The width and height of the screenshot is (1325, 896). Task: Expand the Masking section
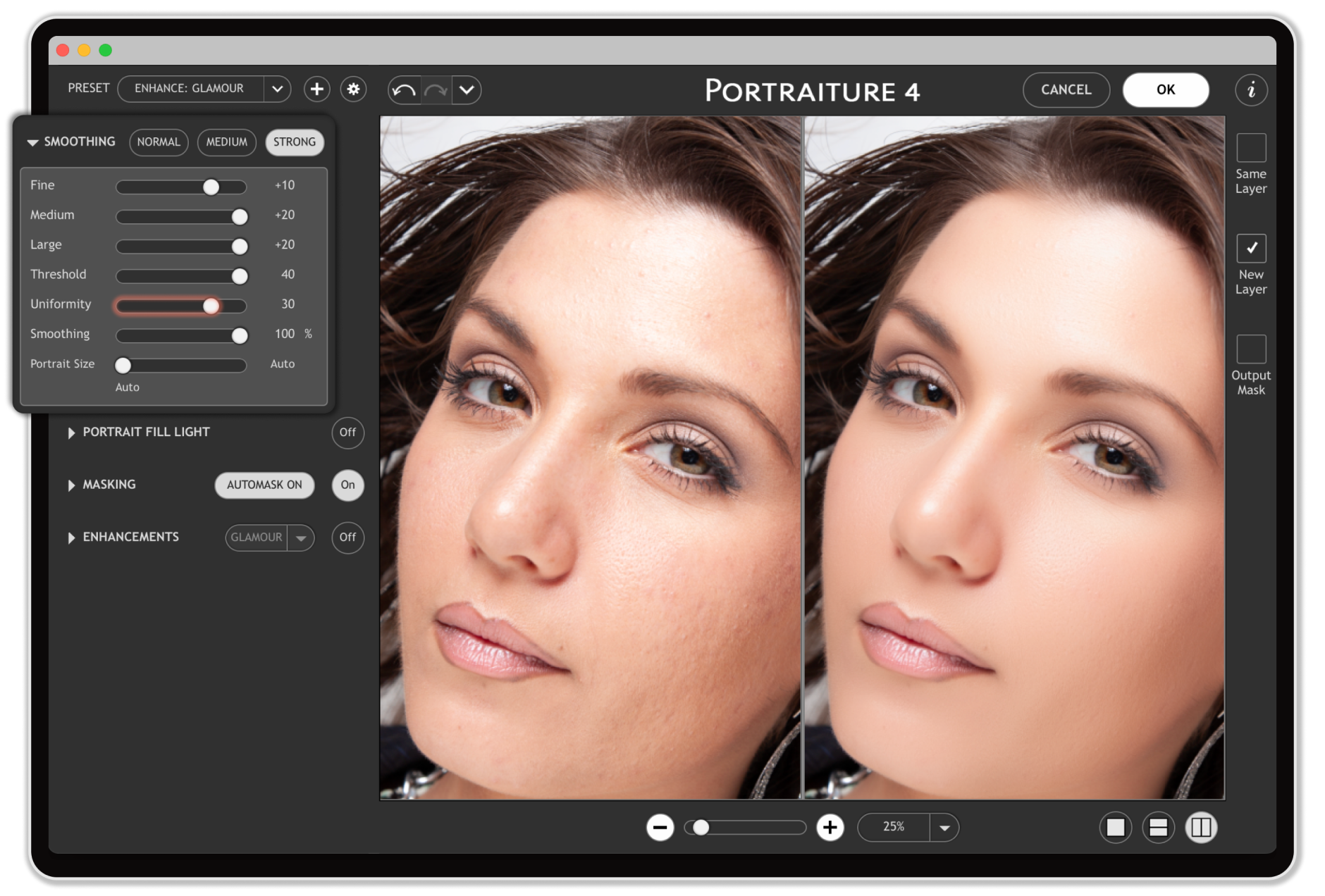(x=71, y=485)
